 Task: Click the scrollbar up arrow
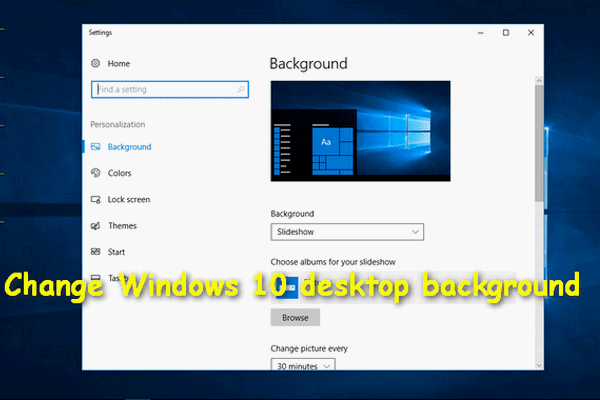coord(539,81)
